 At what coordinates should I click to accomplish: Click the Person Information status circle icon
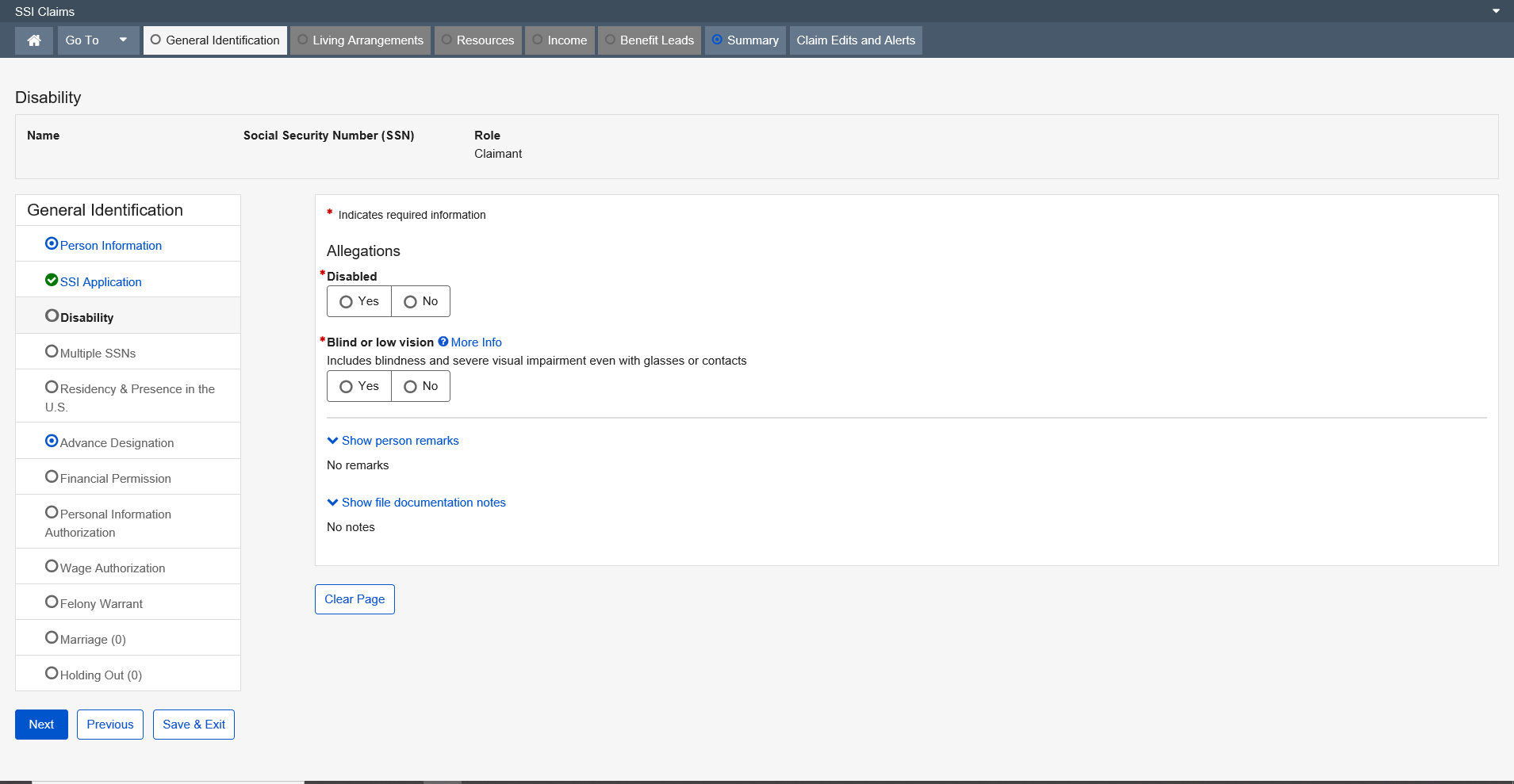tap(52, 243)
